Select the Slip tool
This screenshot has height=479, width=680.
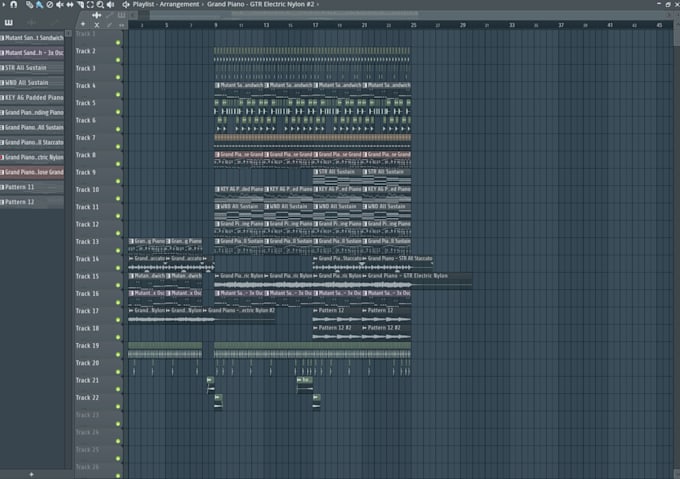(x=70, y=5)
